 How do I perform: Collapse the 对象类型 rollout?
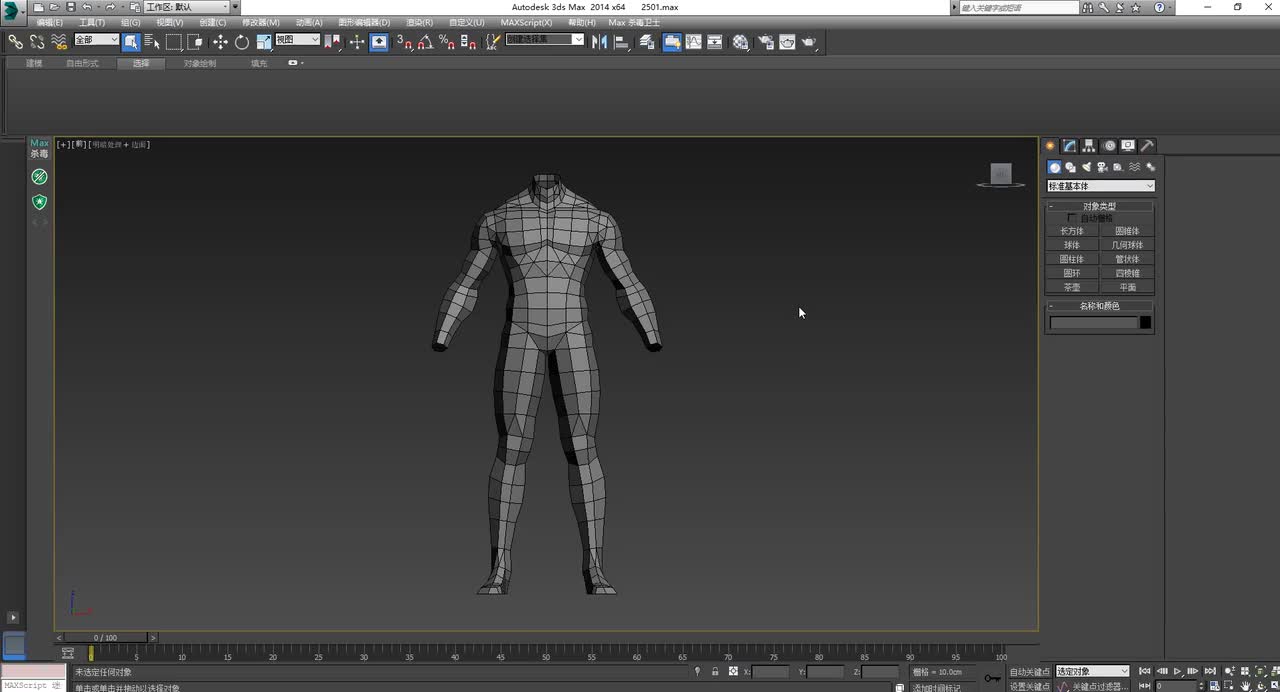1099,206
